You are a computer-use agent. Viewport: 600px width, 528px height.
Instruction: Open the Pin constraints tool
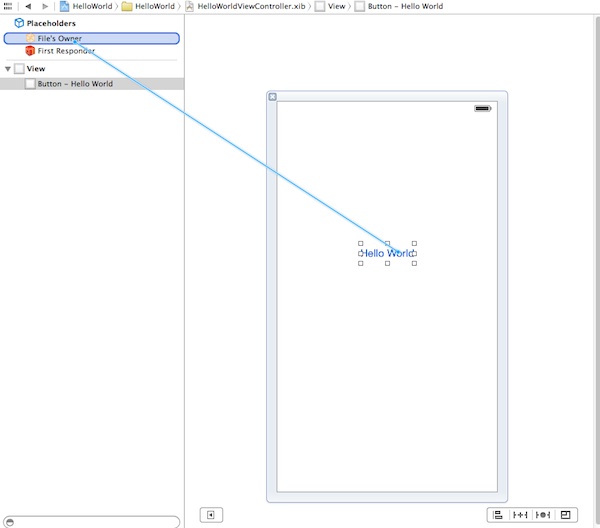(520, 515)
